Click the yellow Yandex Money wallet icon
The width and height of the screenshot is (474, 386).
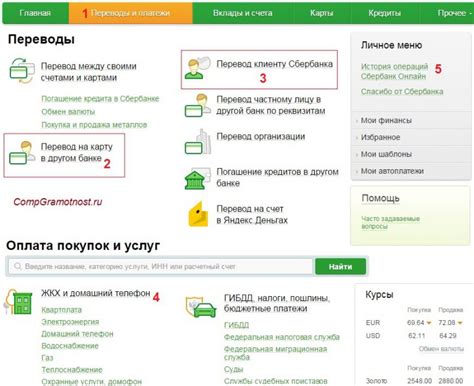coord(198,214)
